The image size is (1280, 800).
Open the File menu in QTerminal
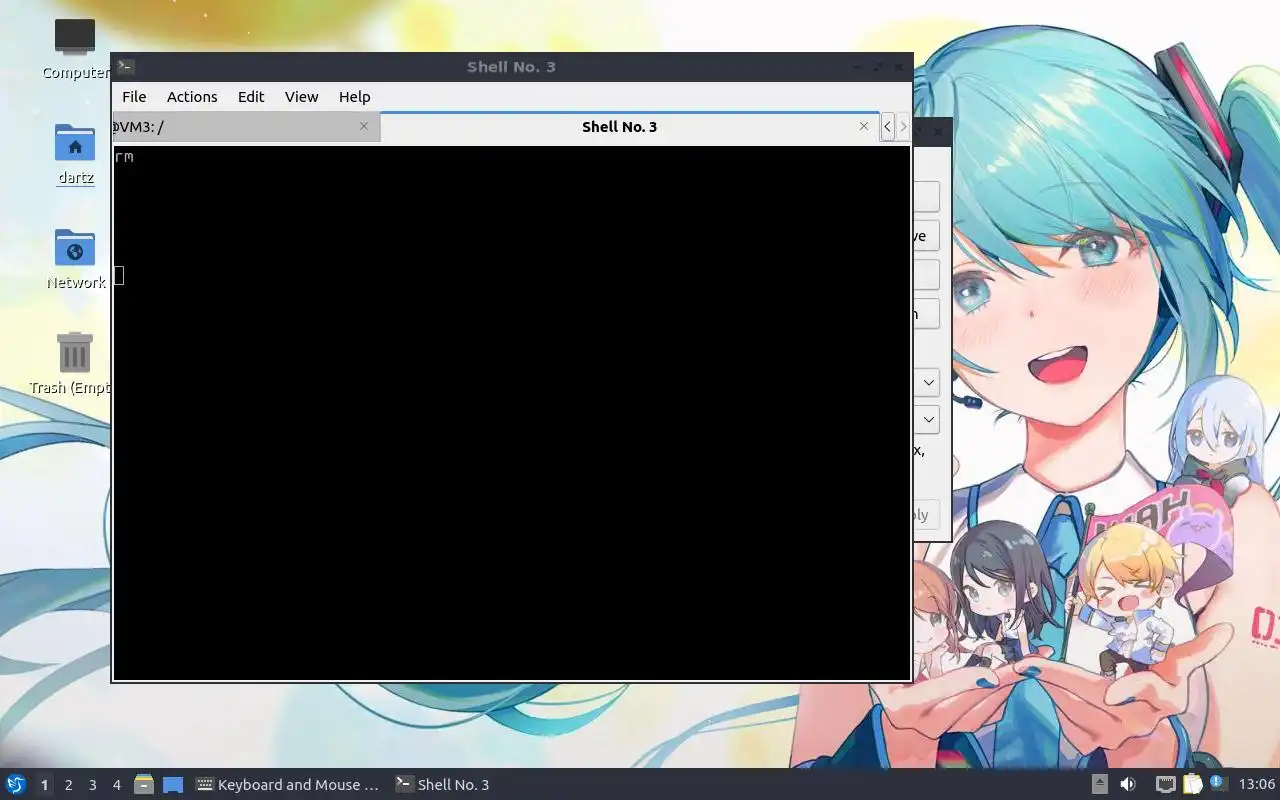[x=134, y=97]
